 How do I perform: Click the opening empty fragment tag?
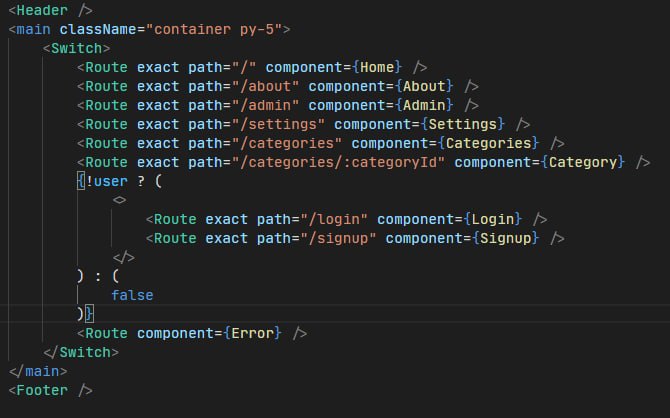[x=120, y=200]
